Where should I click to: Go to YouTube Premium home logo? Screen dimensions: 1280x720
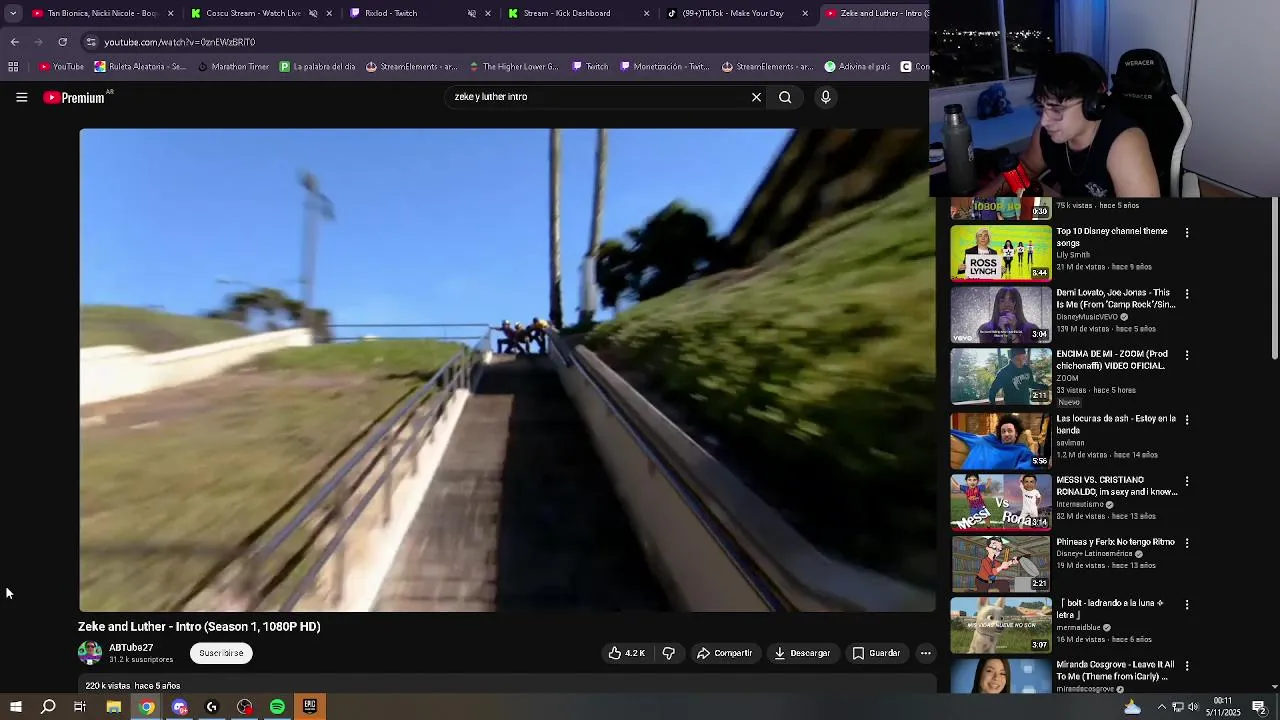(x=74, y=97)
